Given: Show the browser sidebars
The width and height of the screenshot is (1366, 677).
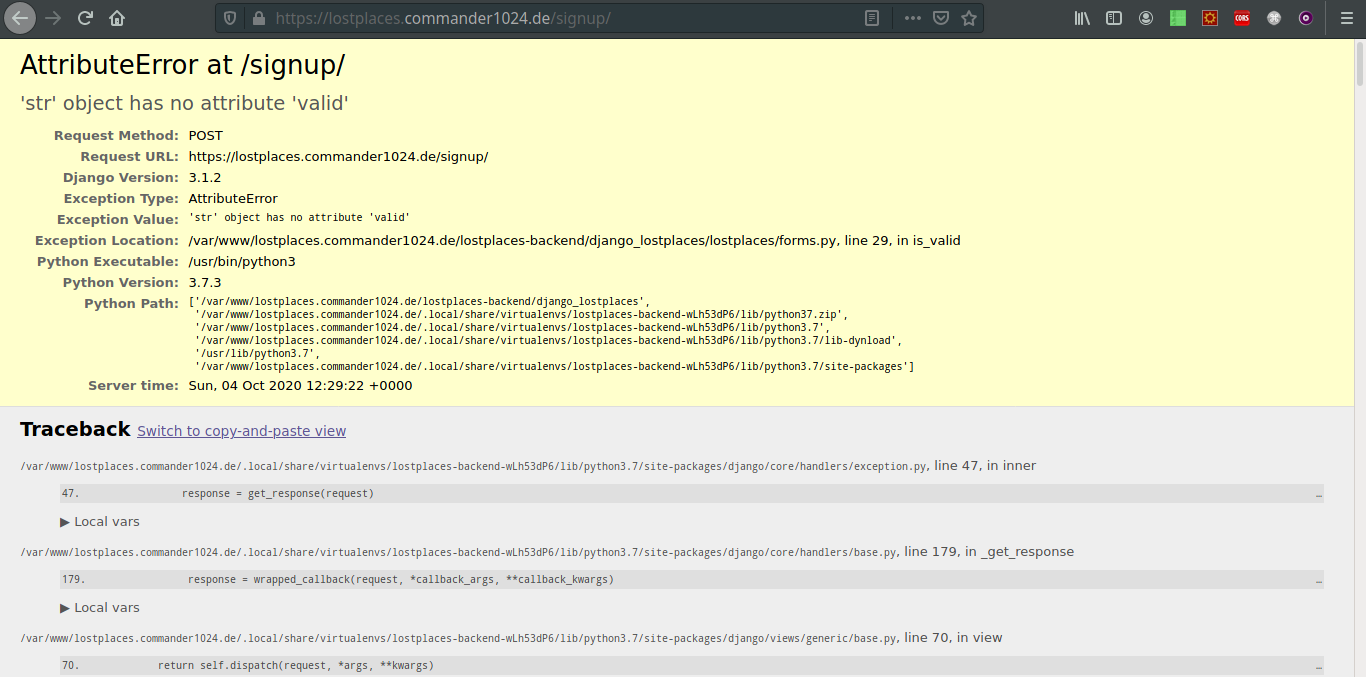Looking at the screenshot, I should coord(1114,18).
